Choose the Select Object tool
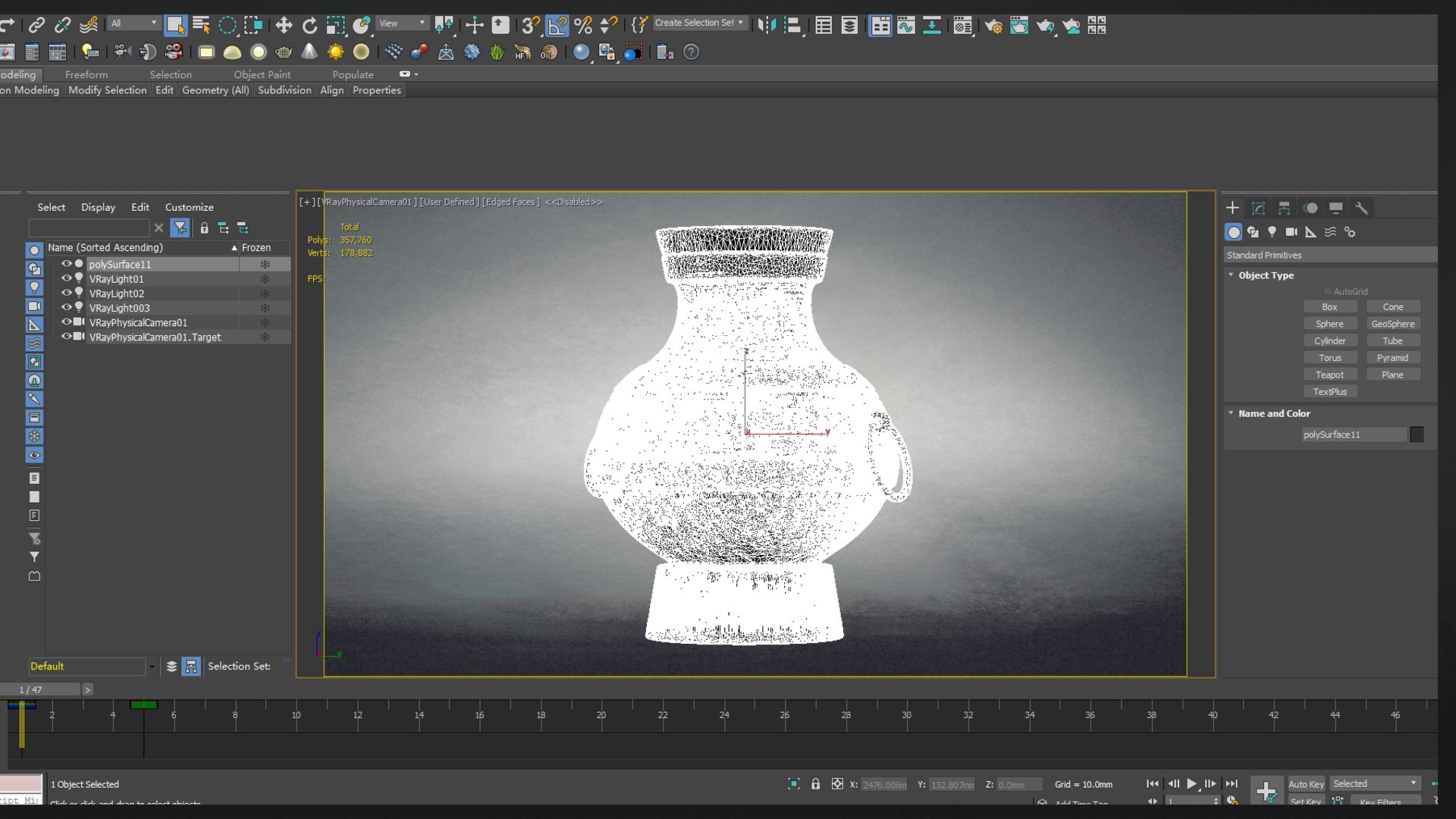 (x=175, y=25)
